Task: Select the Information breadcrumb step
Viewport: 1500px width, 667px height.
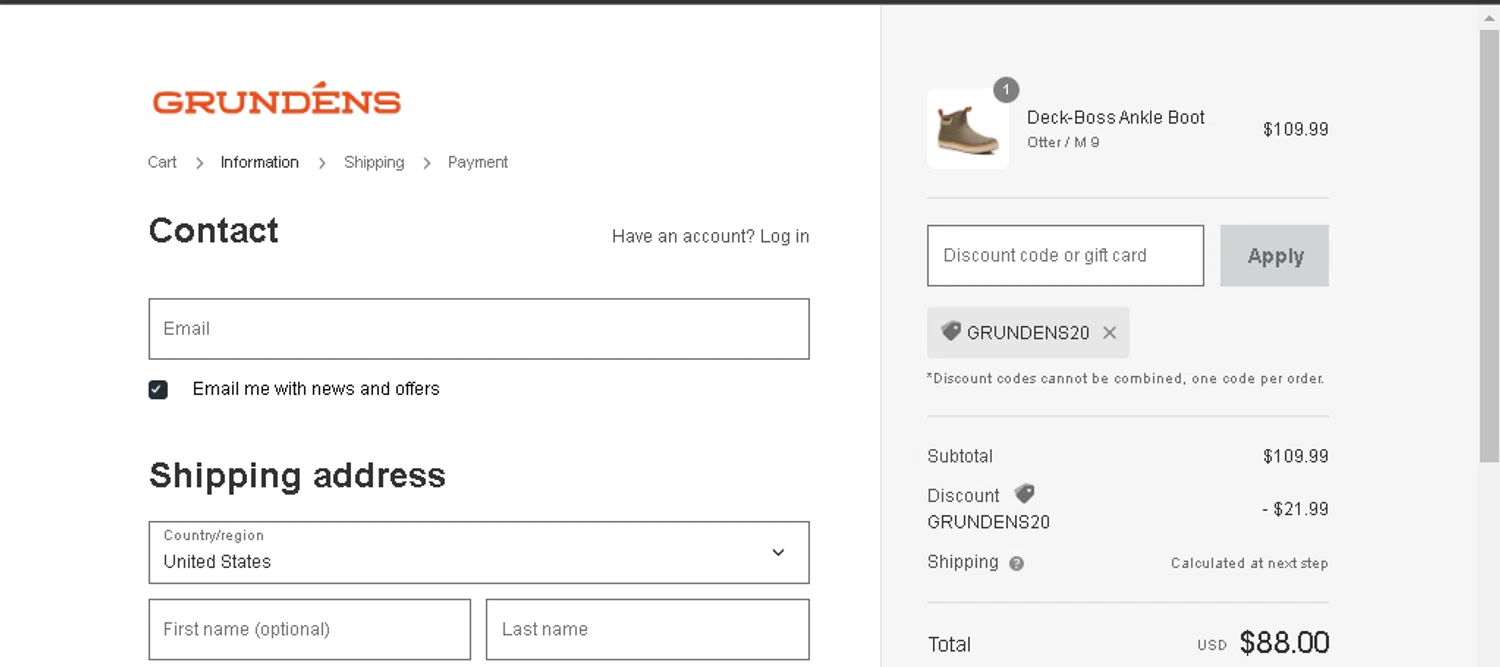Action: click(260, 162)
